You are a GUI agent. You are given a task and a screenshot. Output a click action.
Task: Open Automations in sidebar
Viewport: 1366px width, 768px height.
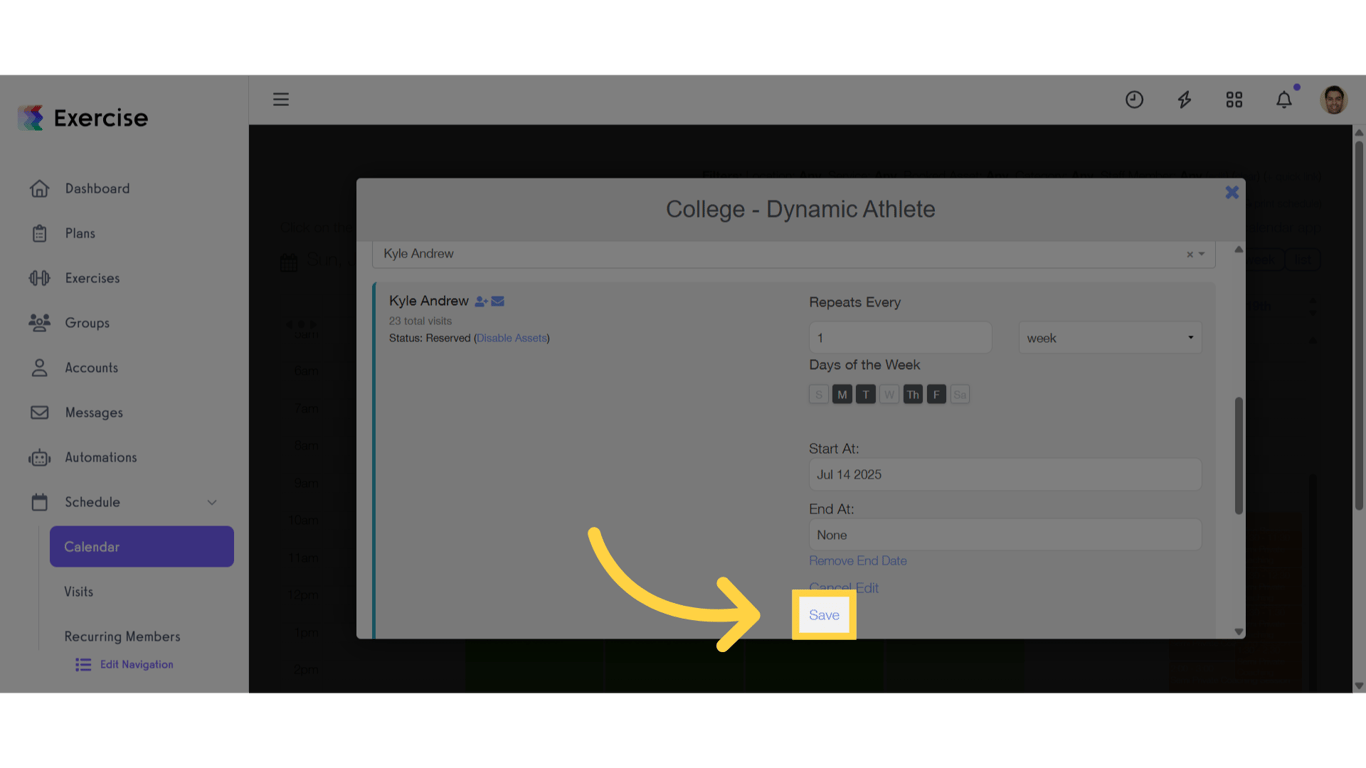[101, 457]
